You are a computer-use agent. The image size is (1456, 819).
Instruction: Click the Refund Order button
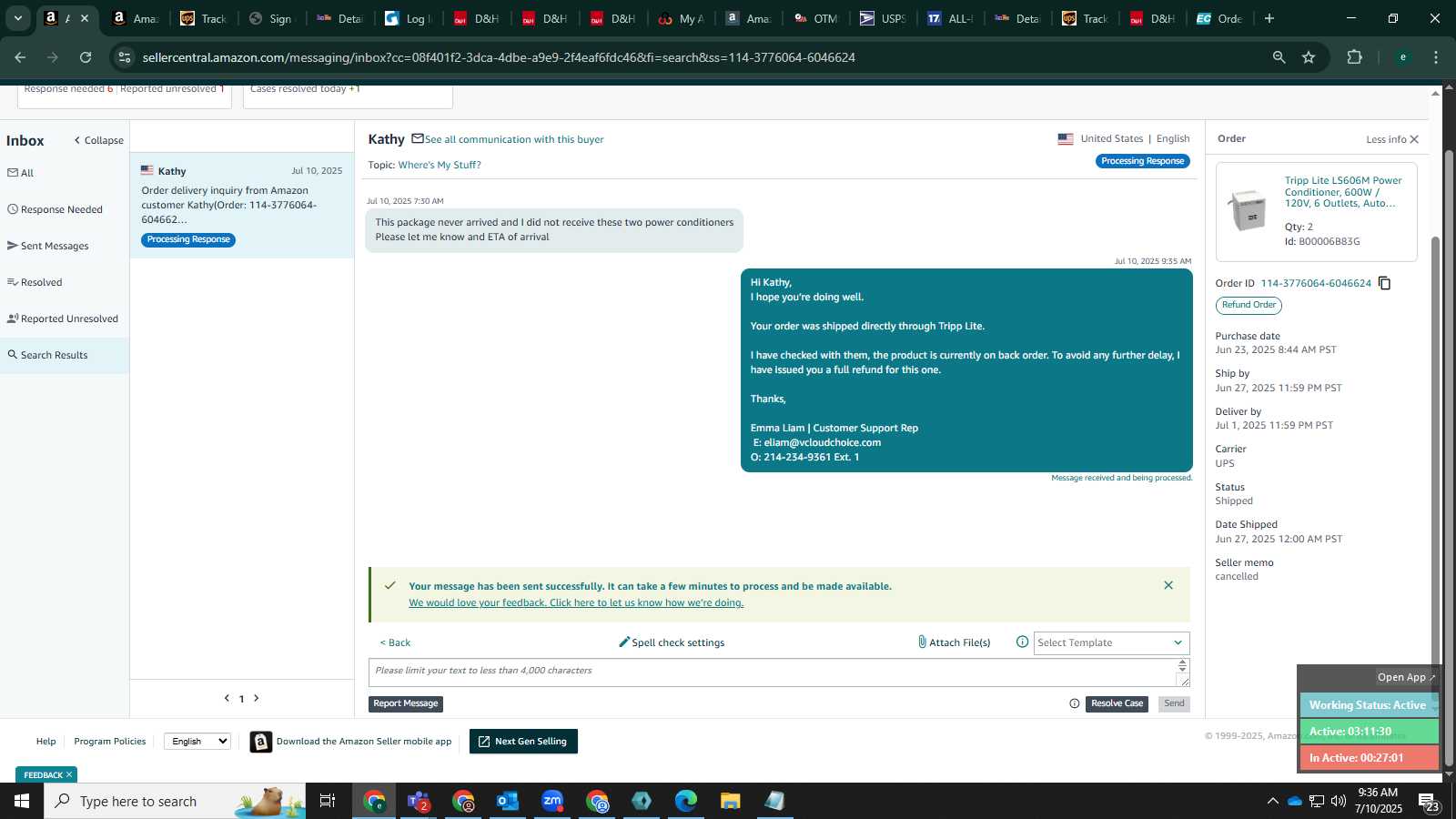click(1249, 305)
